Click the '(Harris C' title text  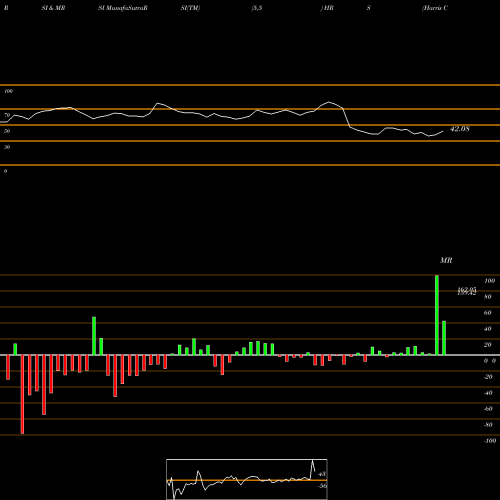435,8
